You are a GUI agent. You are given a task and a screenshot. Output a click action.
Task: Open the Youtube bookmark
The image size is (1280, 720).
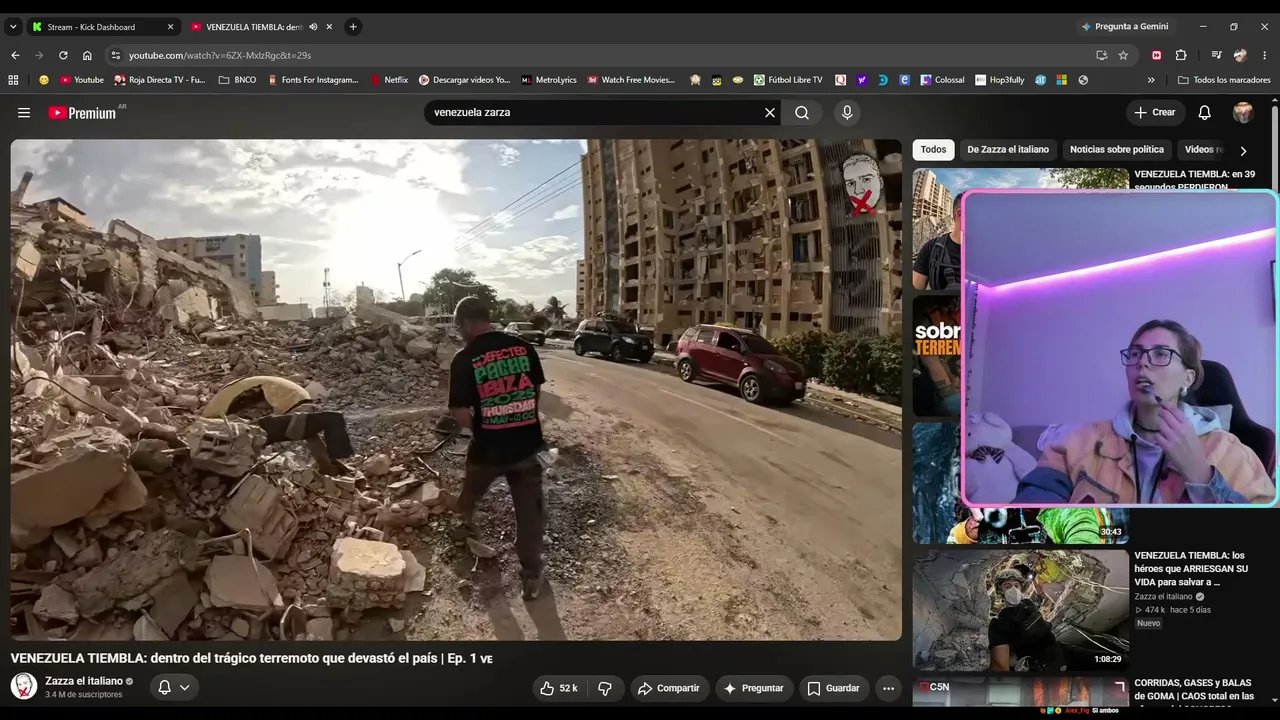[x=82, y=80]
